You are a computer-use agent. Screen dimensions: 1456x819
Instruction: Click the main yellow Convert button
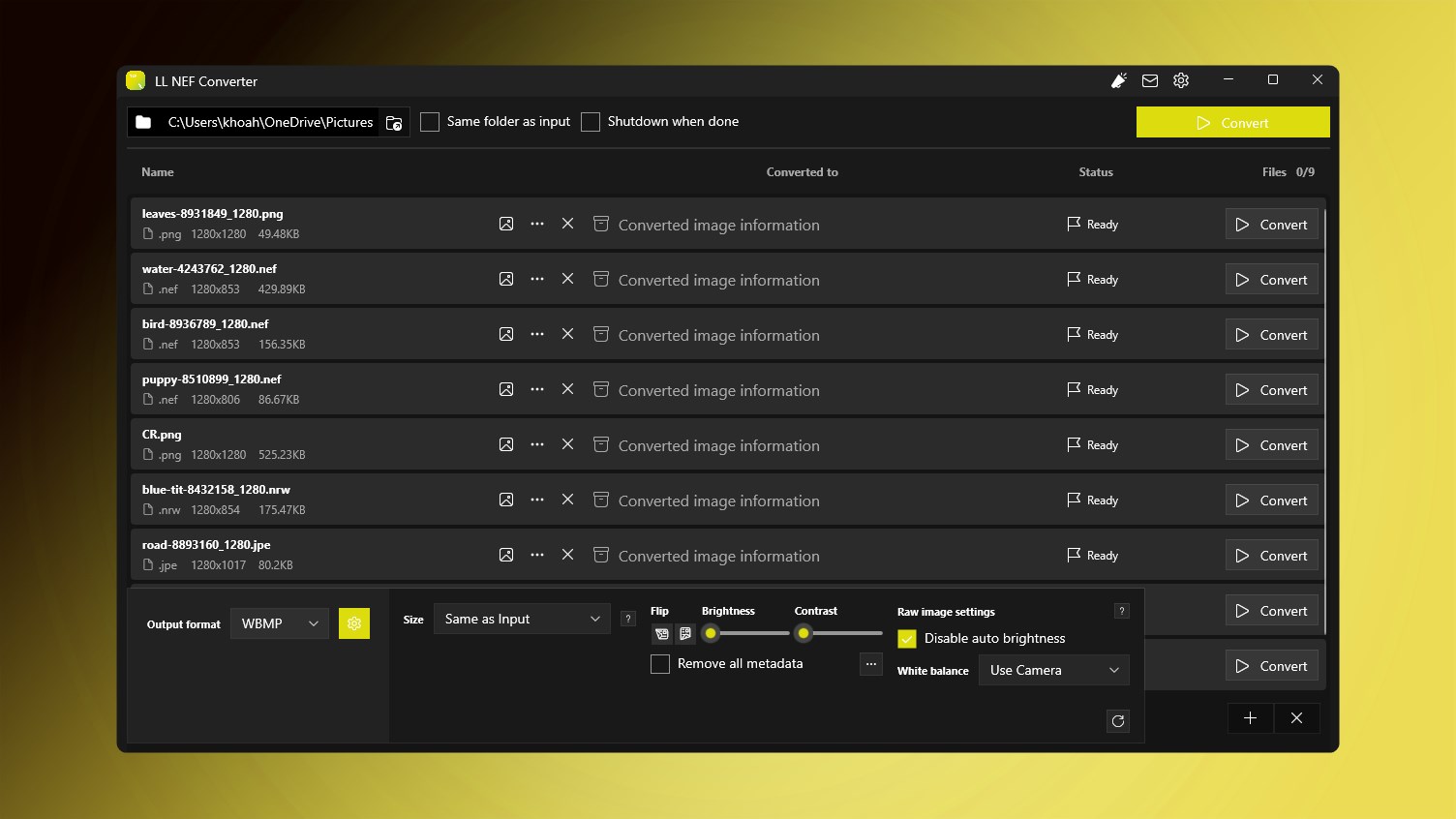[1232, 123]
